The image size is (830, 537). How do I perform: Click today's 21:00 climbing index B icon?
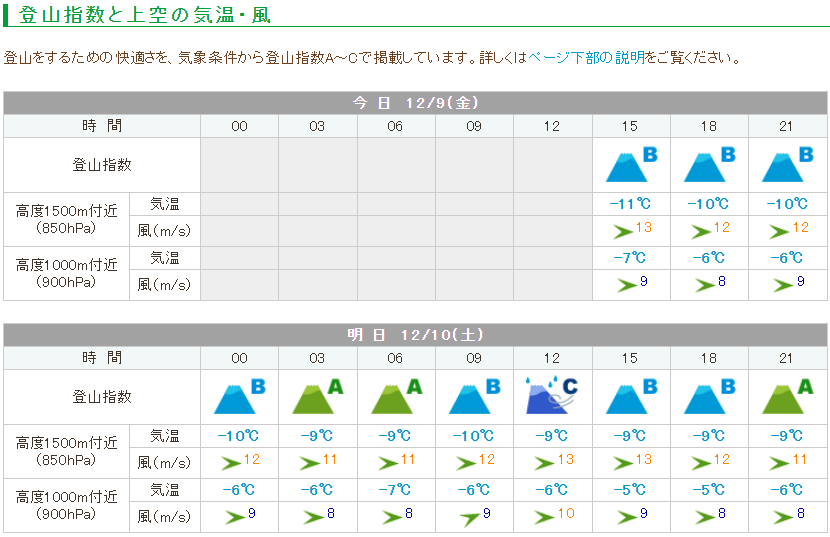[787, 165]
